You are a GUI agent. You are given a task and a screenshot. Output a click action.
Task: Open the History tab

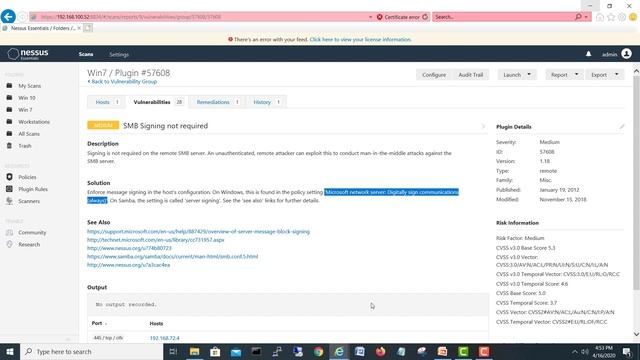click(267, 102)
